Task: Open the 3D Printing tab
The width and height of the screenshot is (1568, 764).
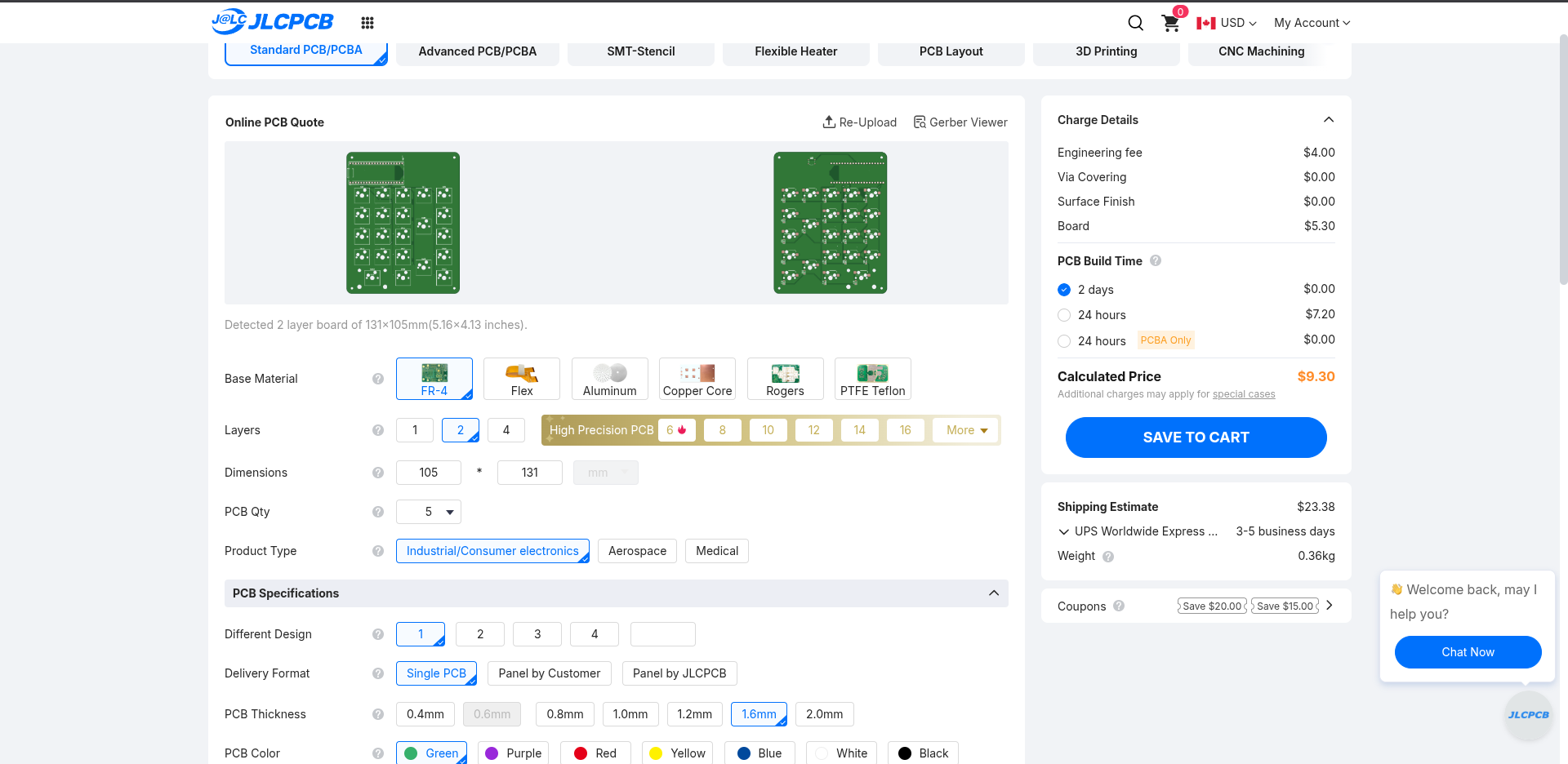Action: [1106, 51]
